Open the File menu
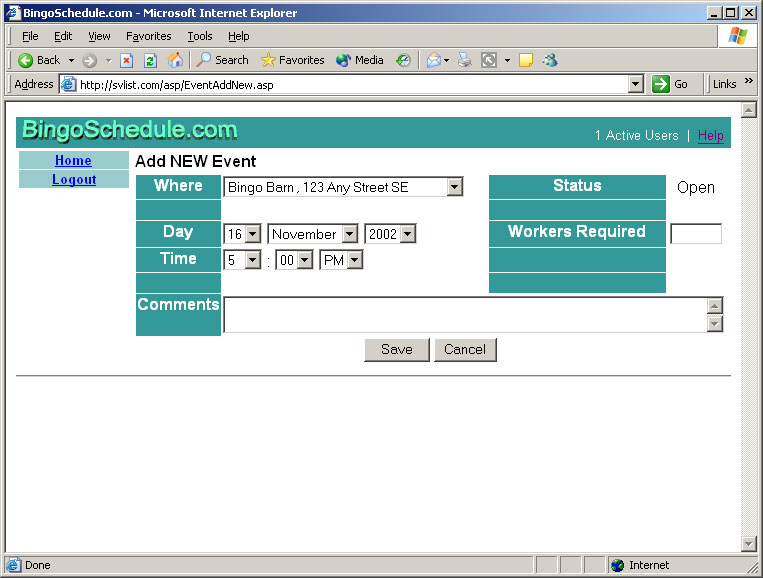763x578 pixels. (30, 36)
